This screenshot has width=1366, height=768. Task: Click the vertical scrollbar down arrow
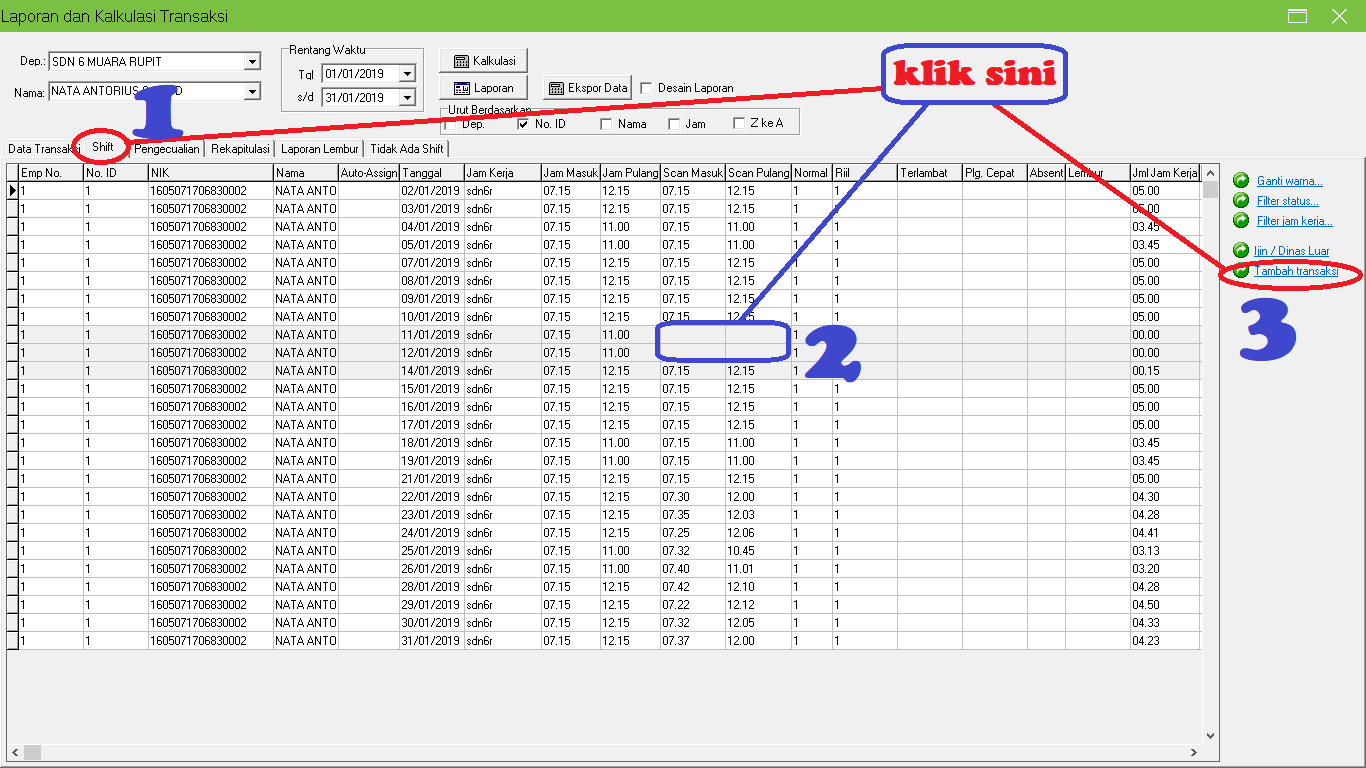[x=1210, y=735]
